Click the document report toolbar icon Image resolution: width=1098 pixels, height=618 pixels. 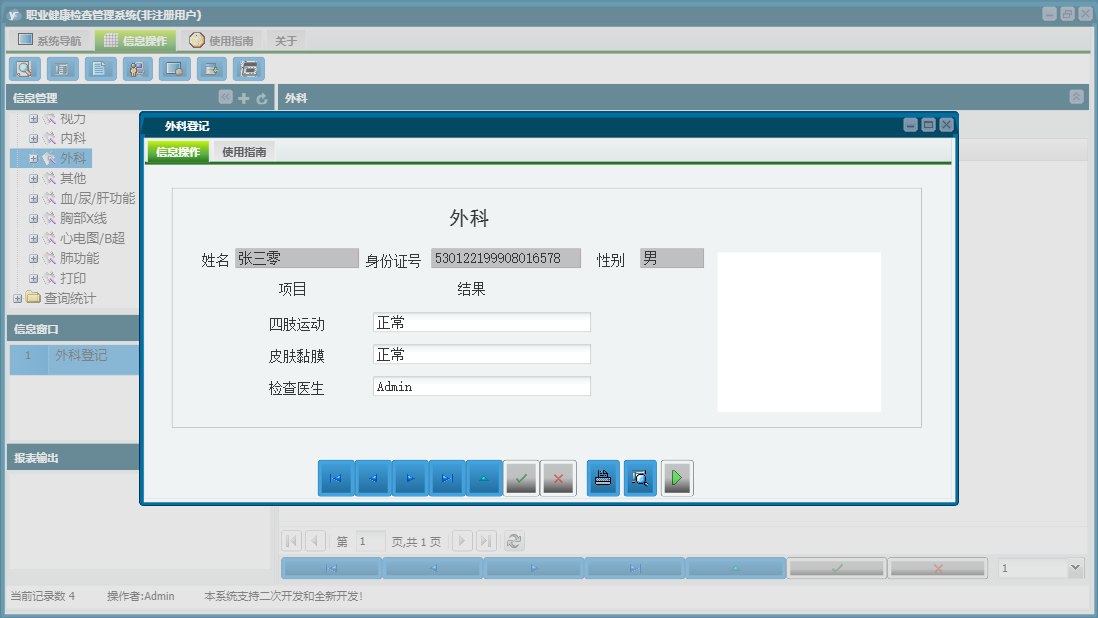[98, 69]
